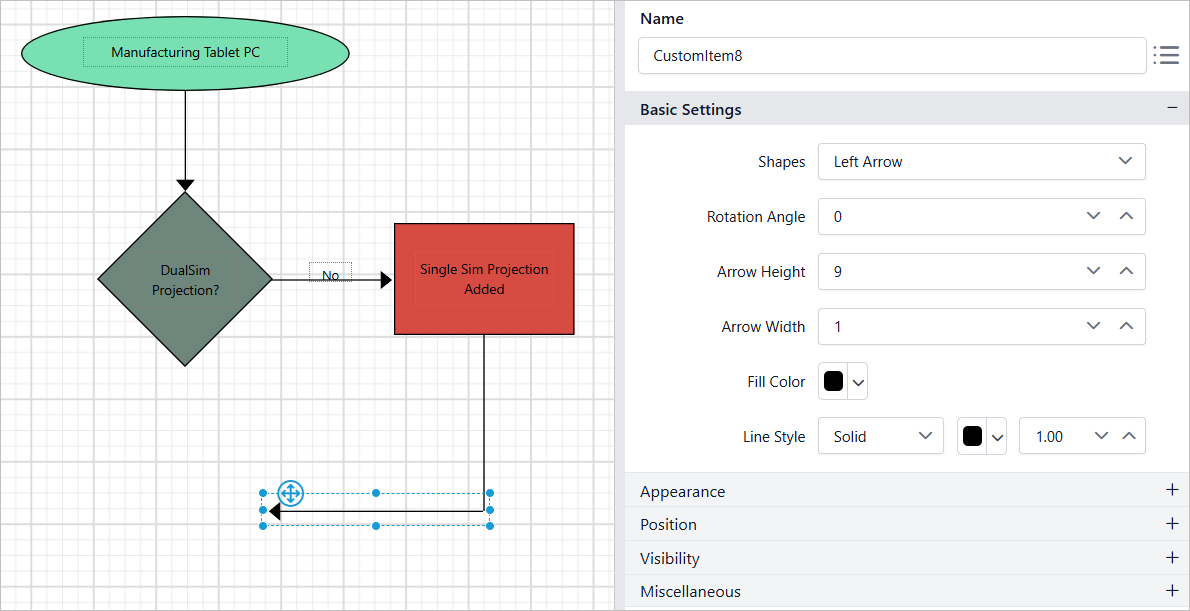Expand the Visibility section
The height and width of the screenshot is (611, 1190).
(1171, 557)
